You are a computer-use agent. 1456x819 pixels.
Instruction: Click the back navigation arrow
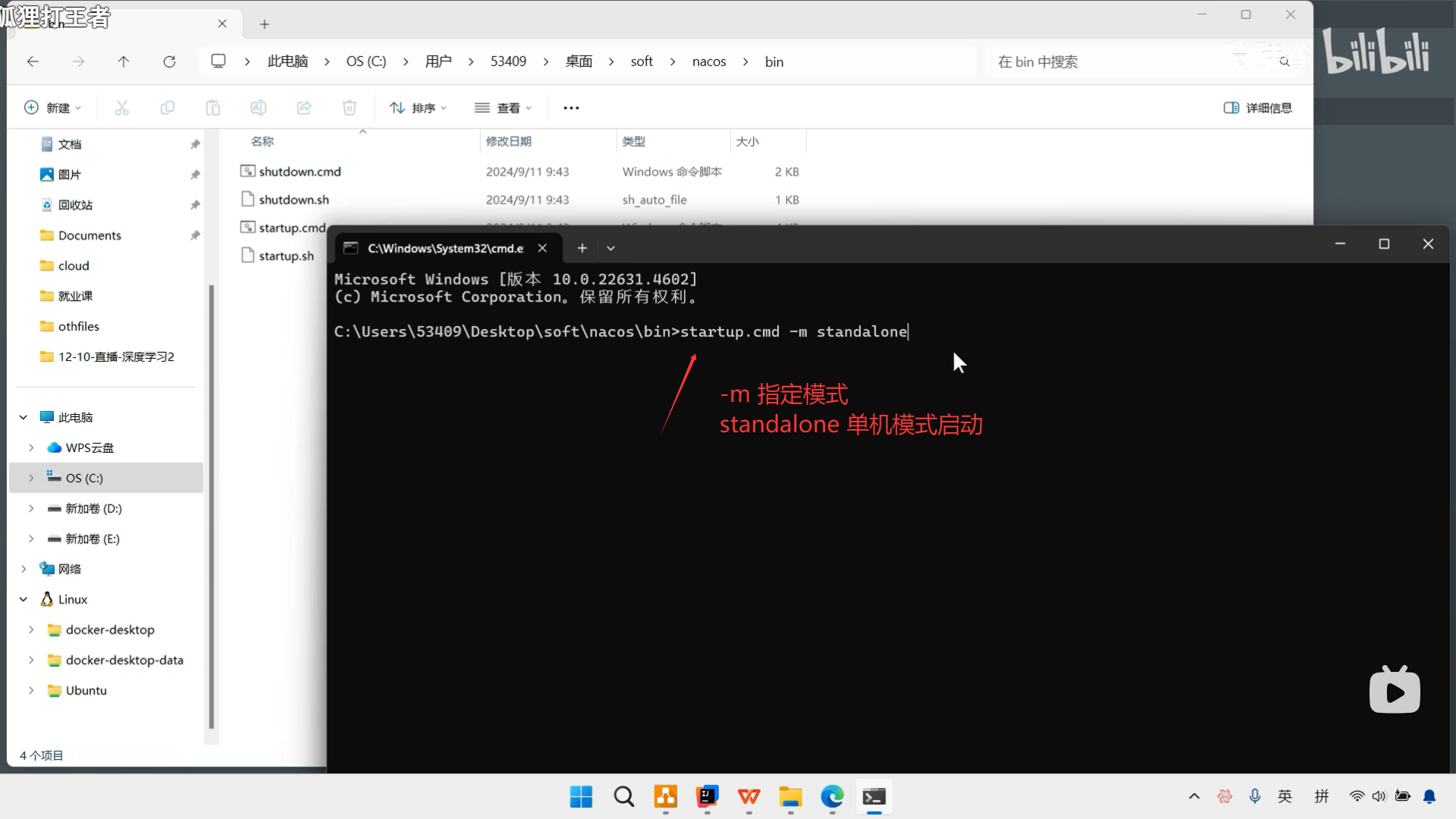click(33, 61)
